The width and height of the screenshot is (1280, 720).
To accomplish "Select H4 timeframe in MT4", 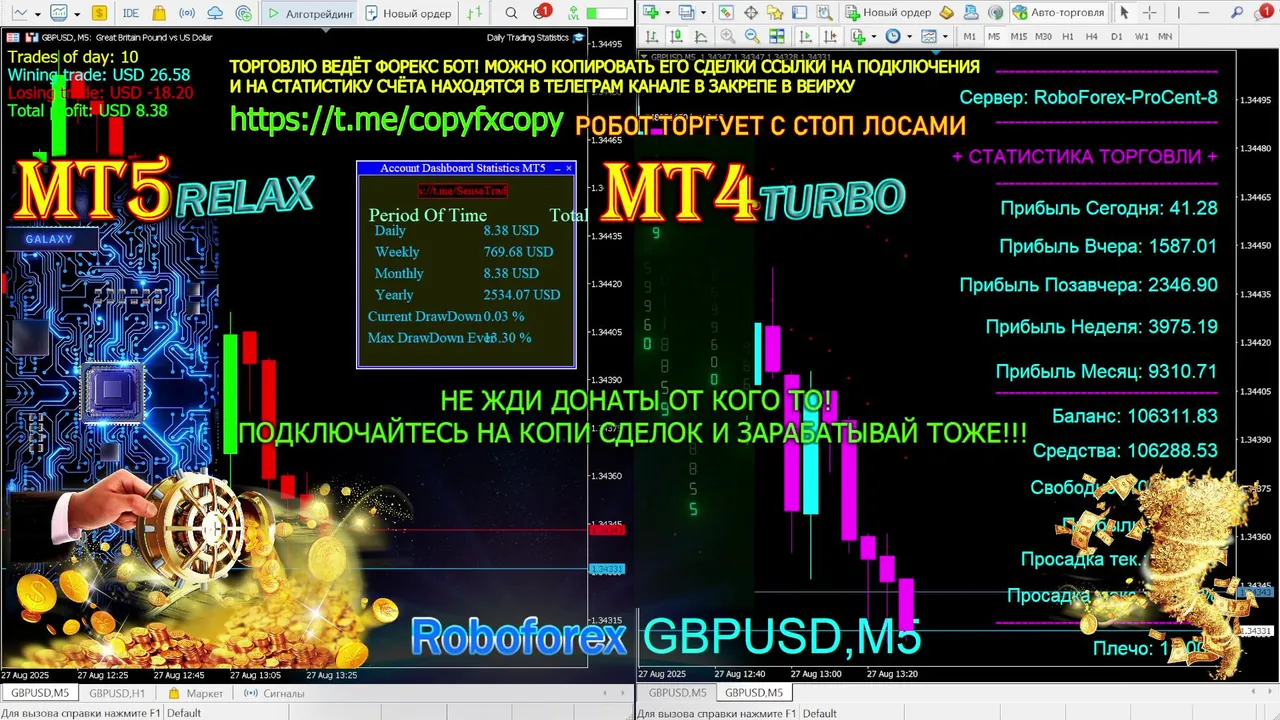I will click(1092, 36).
